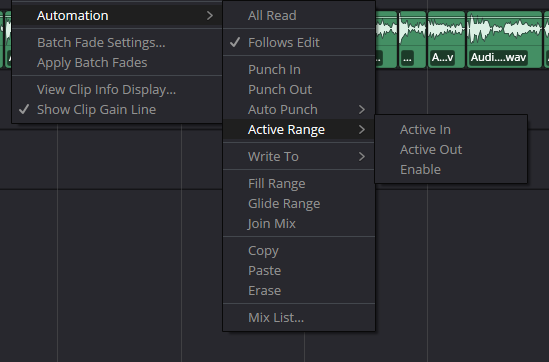Click Paste in automation menu
The image size is (549, 362).
299,270
